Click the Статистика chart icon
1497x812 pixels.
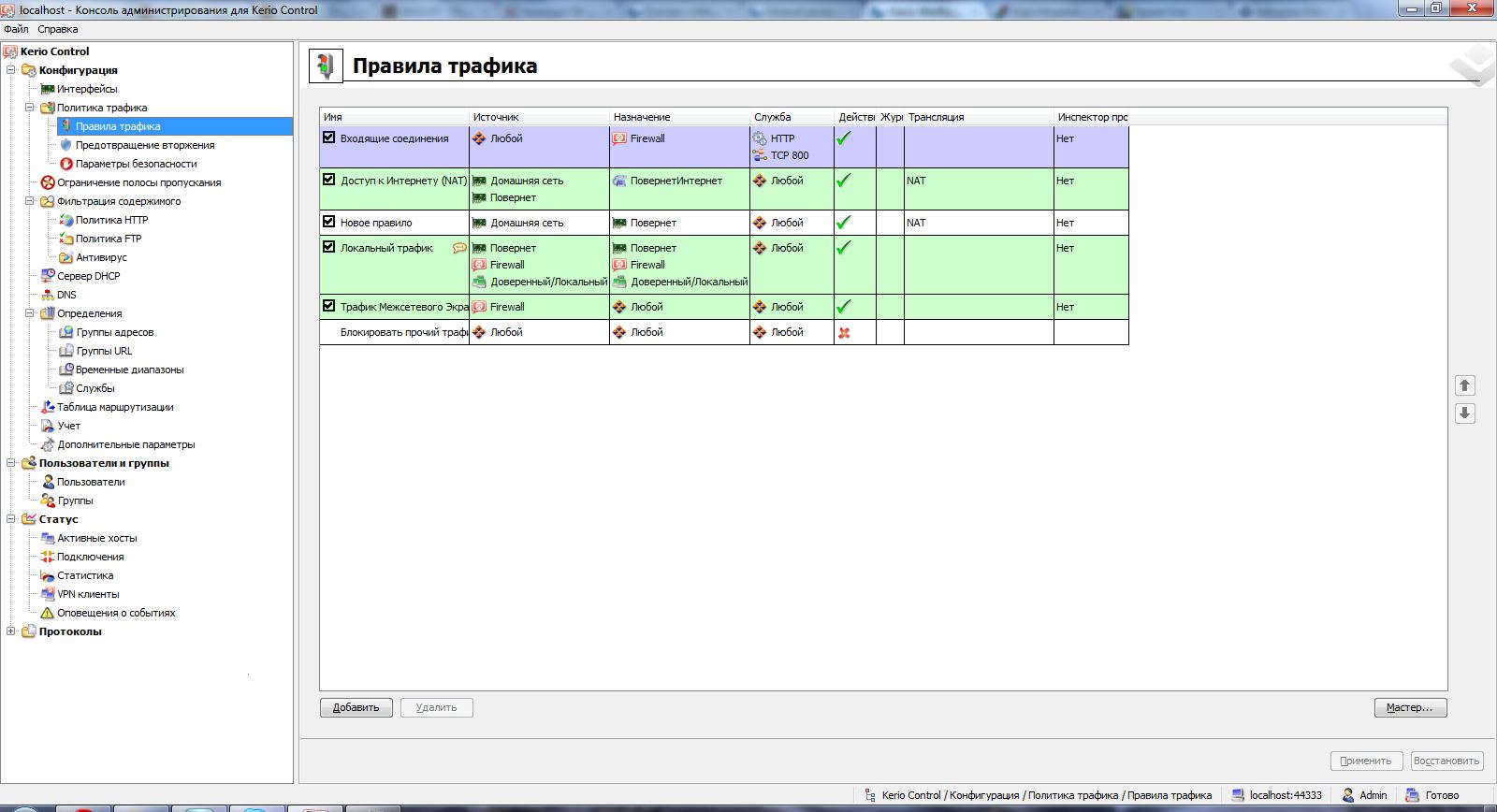[x=48, y=575]
